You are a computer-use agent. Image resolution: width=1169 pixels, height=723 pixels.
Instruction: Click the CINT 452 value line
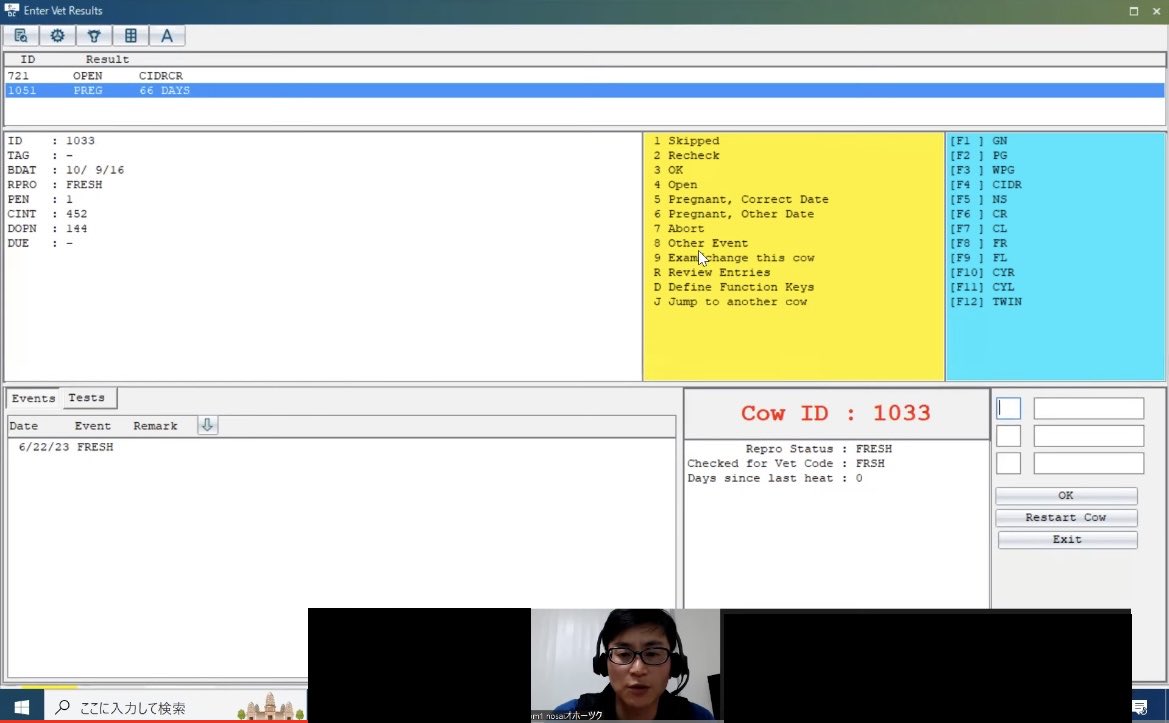point(48,214)
